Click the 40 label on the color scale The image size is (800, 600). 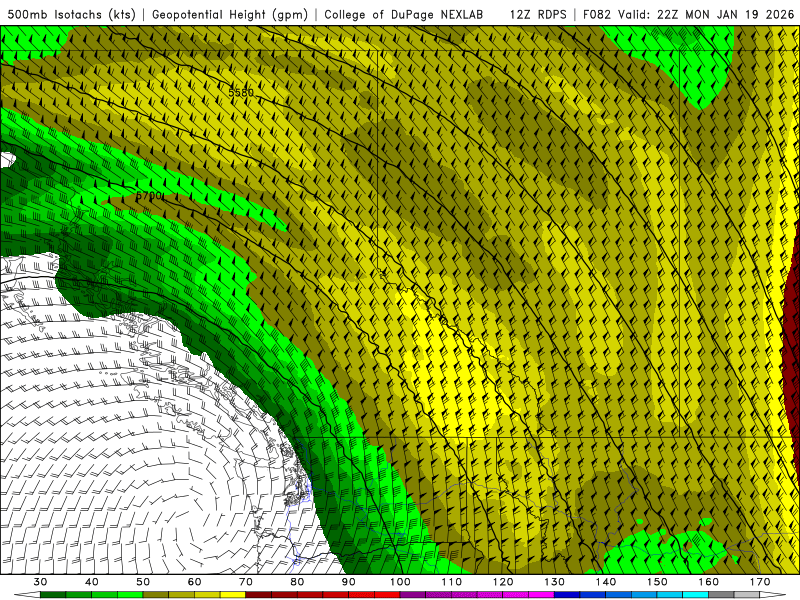[x=92, y=582]
